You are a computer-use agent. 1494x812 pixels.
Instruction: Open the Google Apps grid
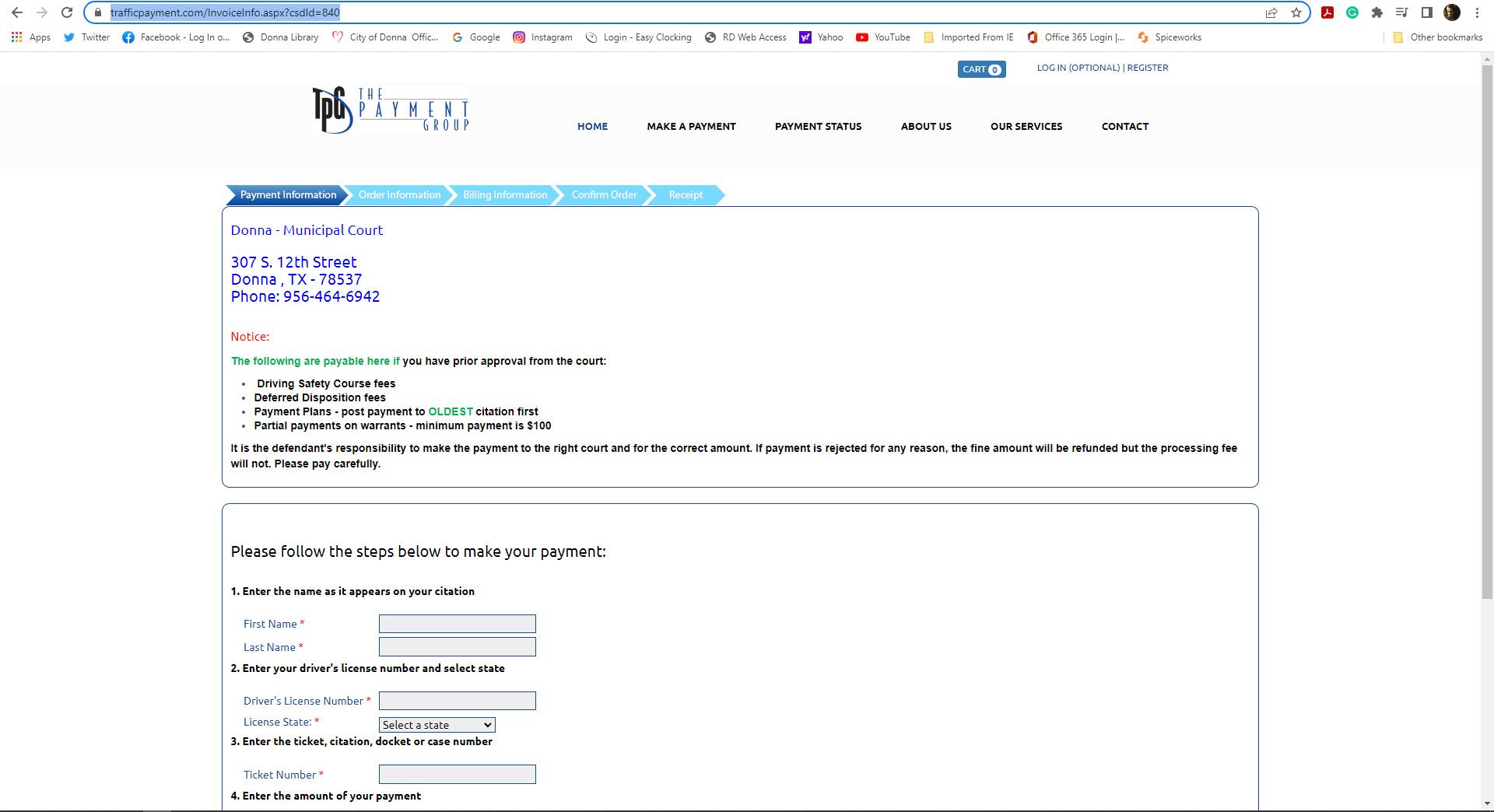(16, 37)
